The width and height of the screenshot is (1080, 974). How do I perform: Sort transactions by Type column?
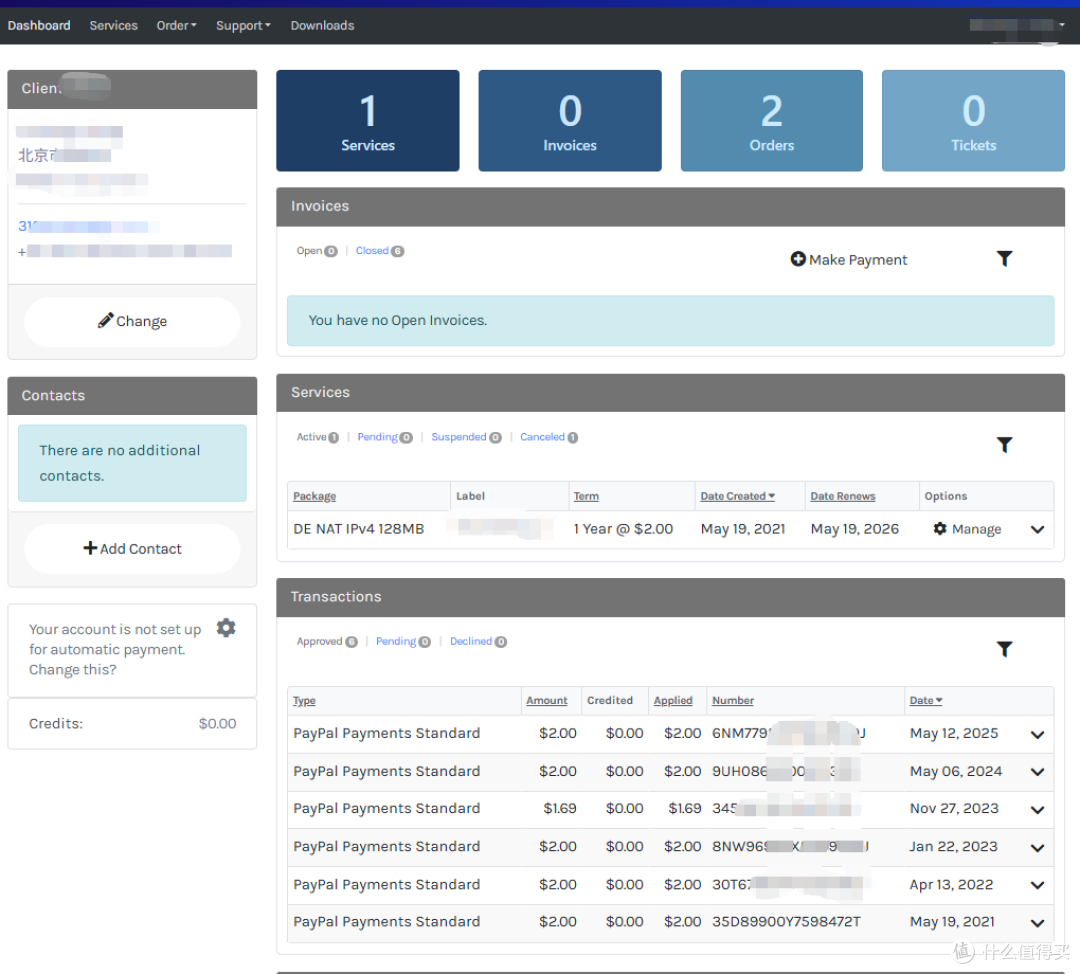[x=304, y=701]
